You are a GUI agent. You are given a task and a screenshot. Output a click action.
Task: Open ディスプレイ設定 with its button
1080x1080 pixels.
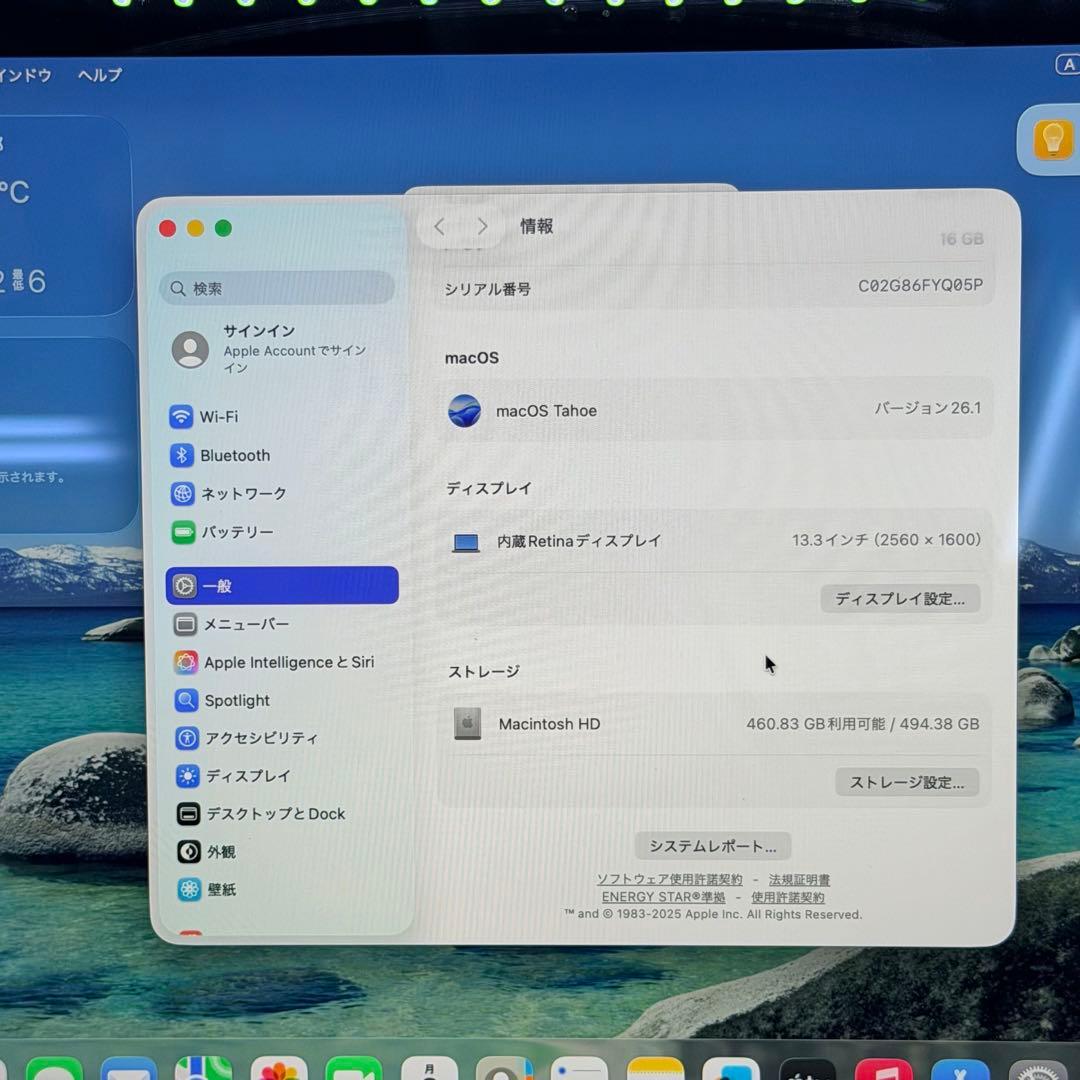click(899, 598)
